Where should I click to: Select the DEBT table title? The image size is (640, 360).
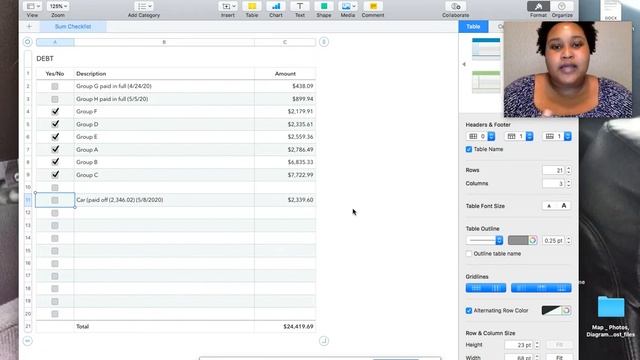tap(45, 59)
